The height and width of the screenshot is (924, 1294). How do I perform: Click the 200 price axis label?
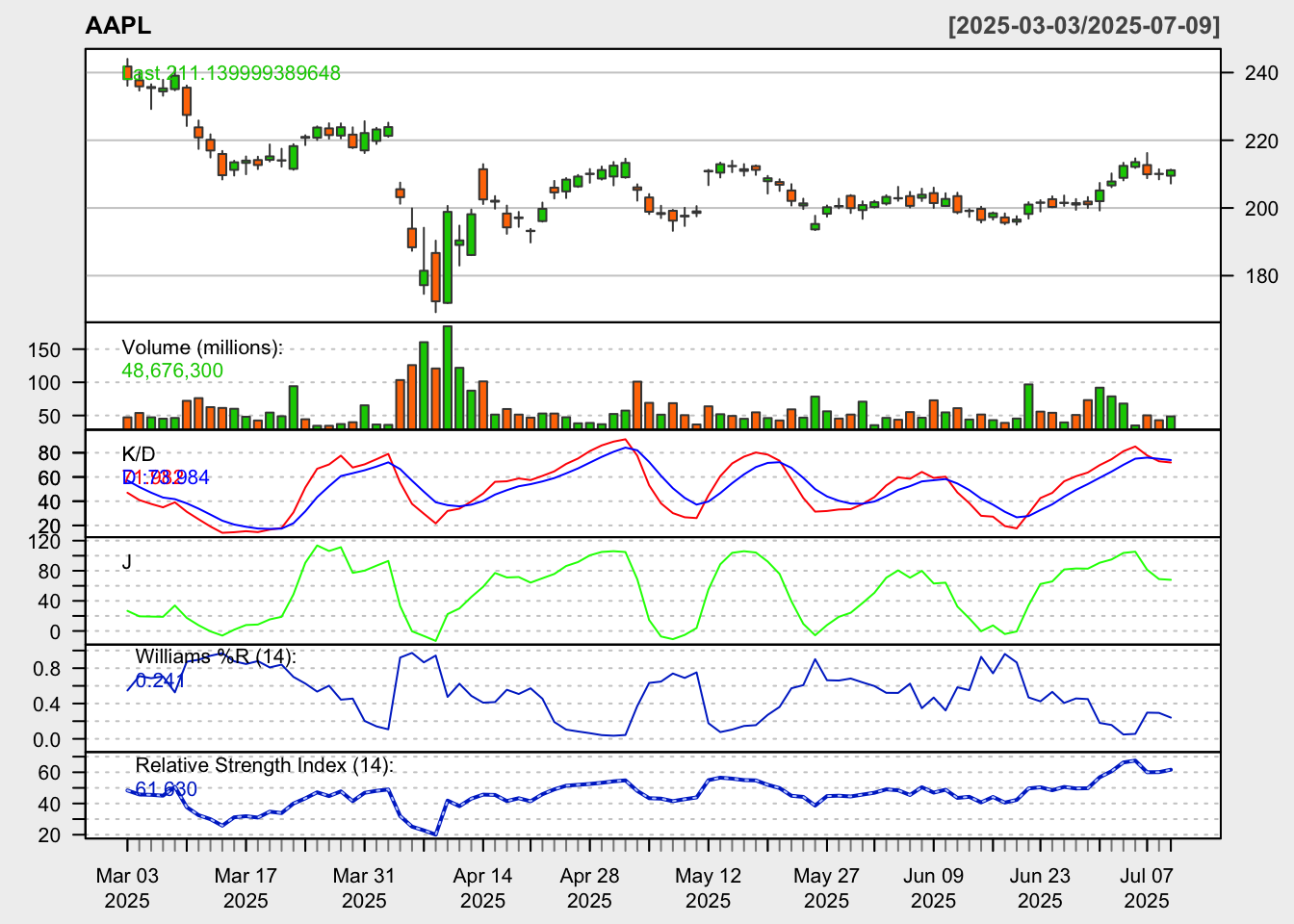[1262, 208]
